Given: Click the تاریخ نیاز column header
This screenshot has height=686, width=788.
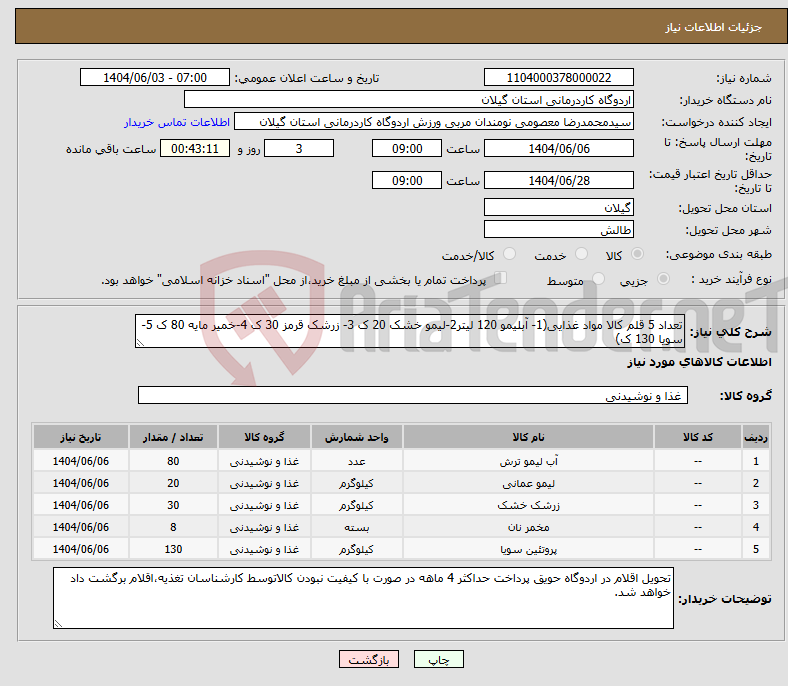Looking at the screenshot, I should (81, 438).
